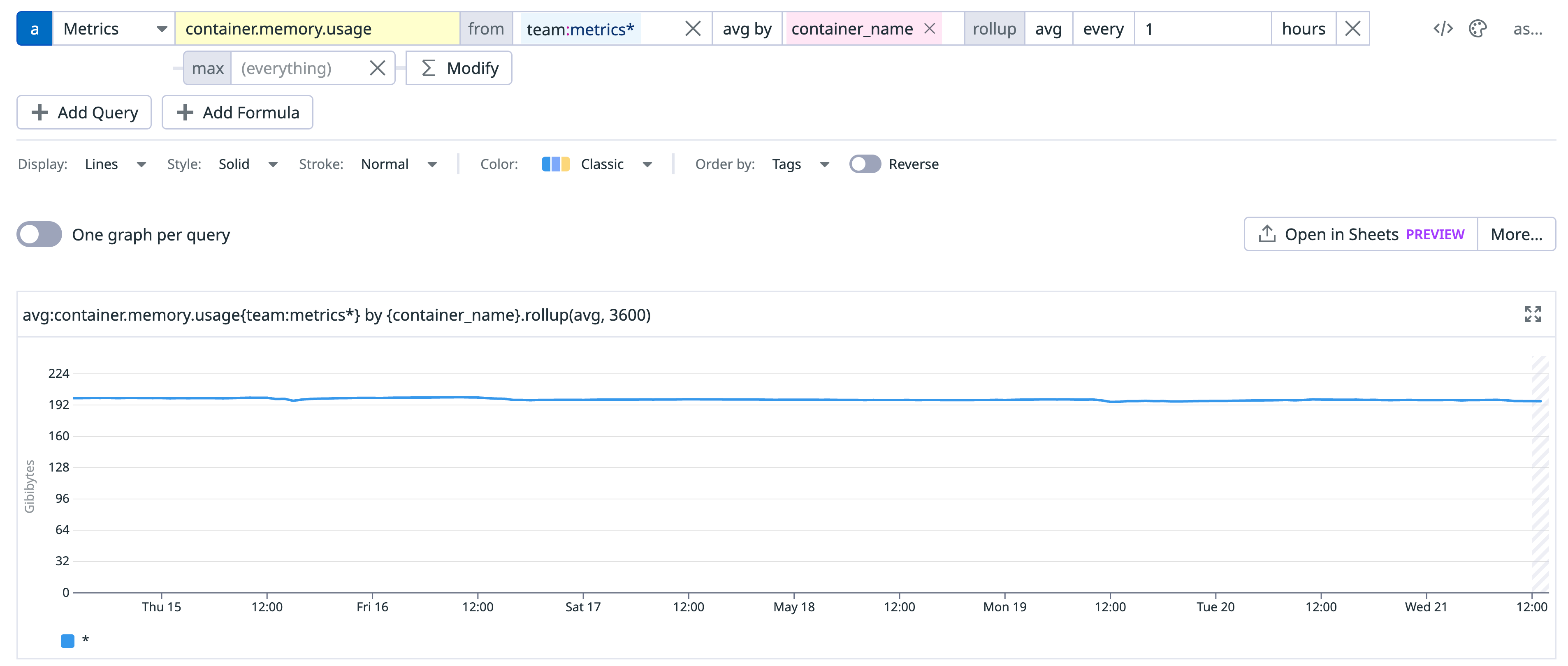
Task: Click the Add Query button
Action: pyautogui.click(x=84, y=112)
